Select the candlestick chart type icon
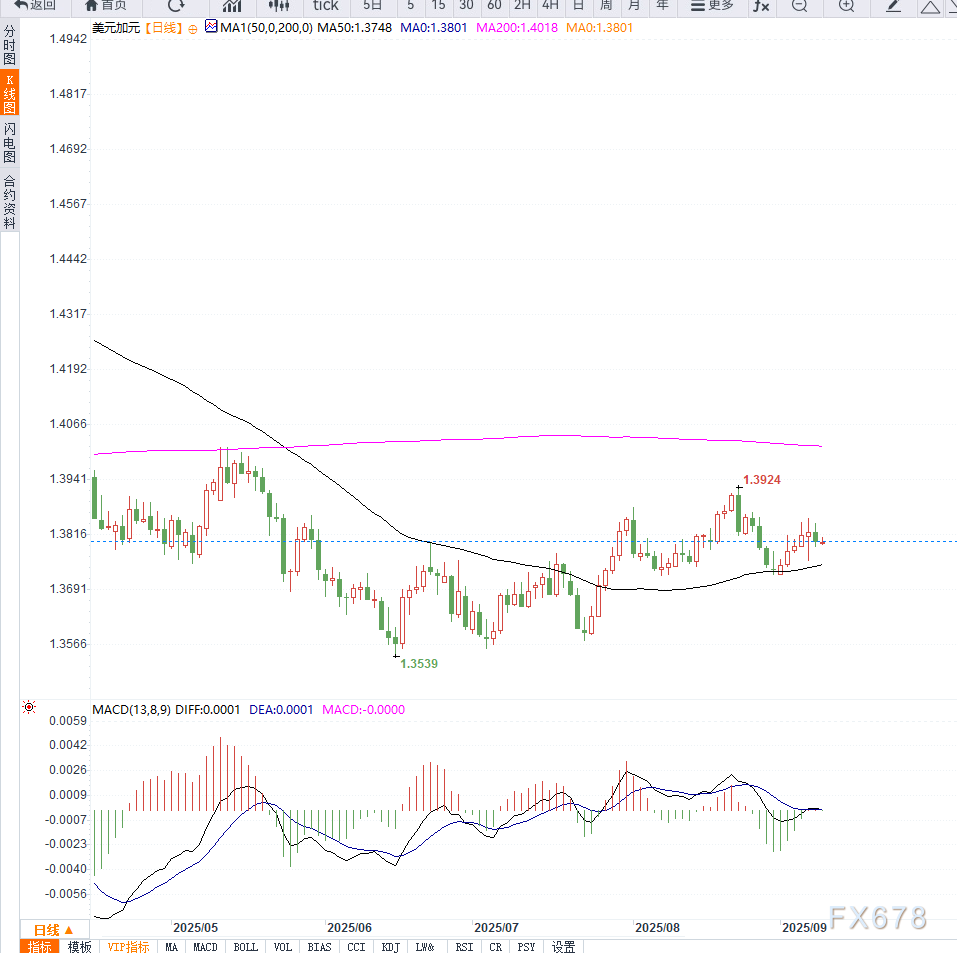 [279, 6]
